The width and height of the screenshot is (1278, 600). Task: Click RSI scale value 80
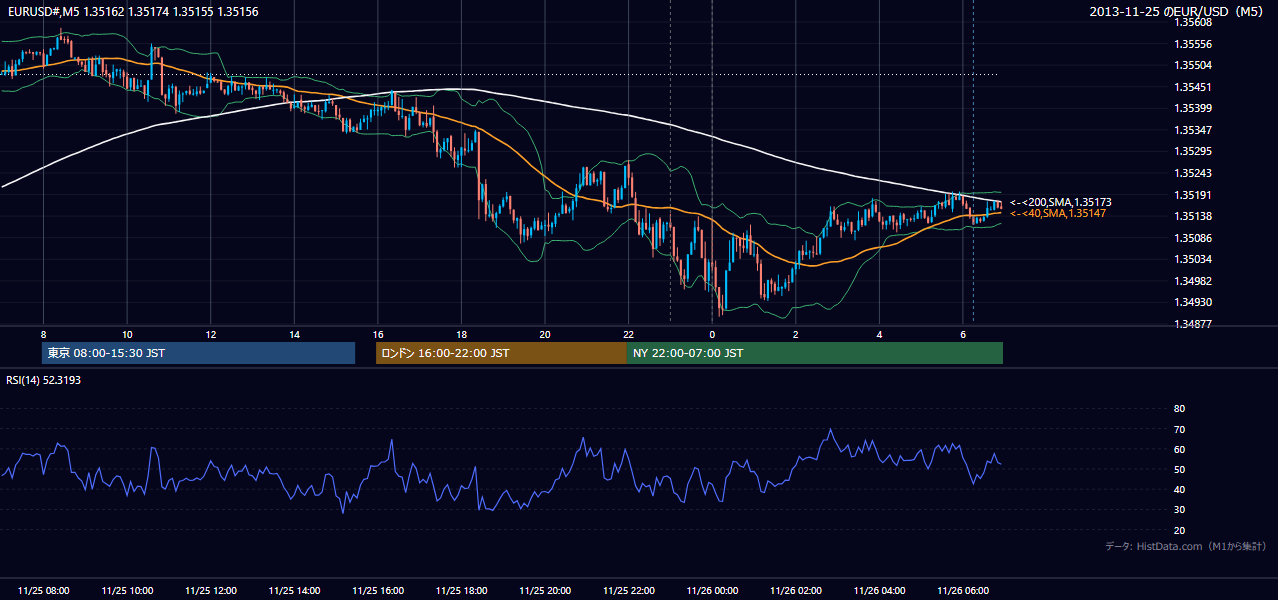[x=1179, y=409]
